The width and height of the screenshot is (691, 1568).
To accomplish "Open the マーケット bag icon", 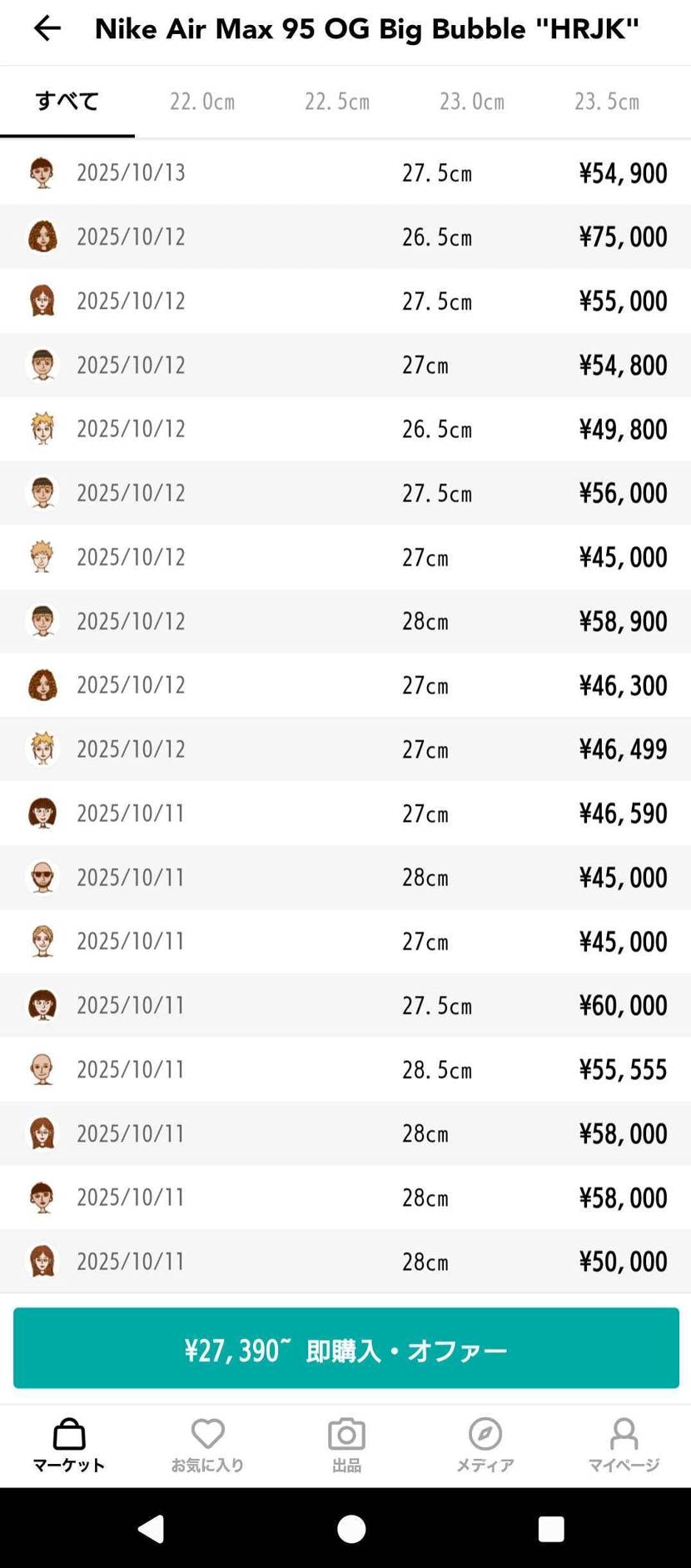I will tap(69, 1435).
